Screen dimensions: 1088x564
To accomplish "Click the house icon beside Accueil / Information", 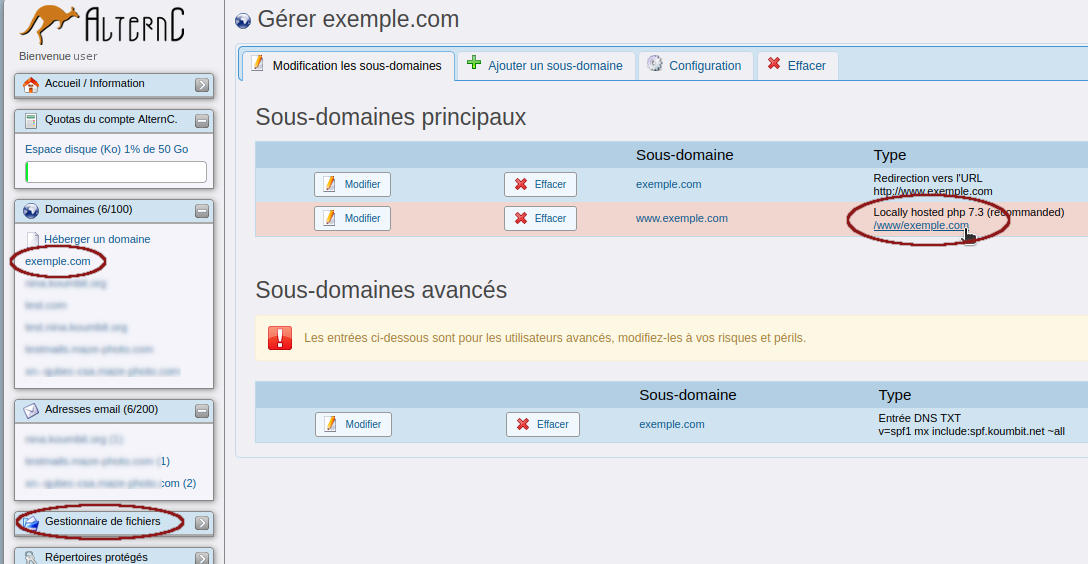I will [31, 85].
